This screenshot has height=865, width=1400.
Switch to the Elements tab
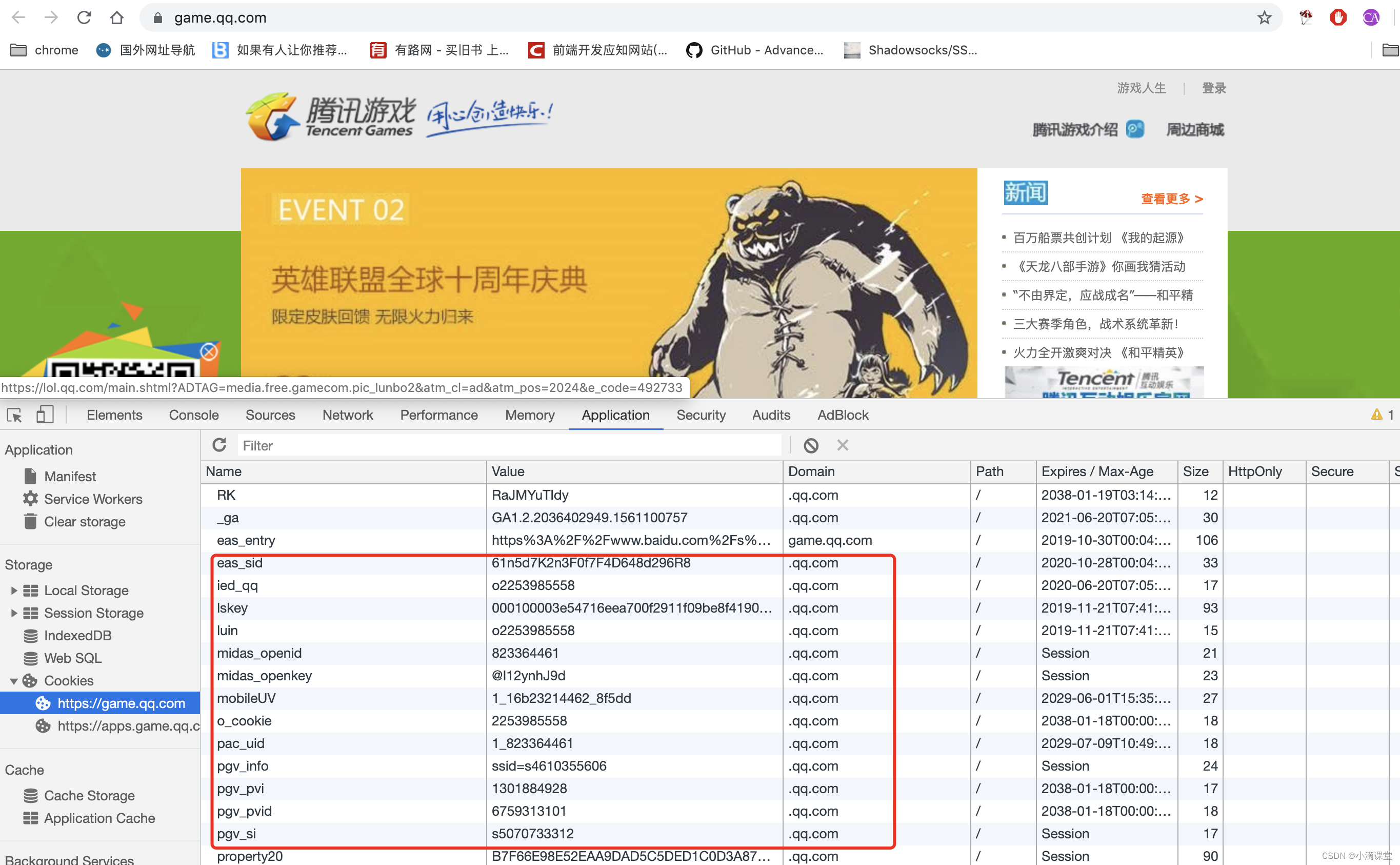[x=114, y=415]
